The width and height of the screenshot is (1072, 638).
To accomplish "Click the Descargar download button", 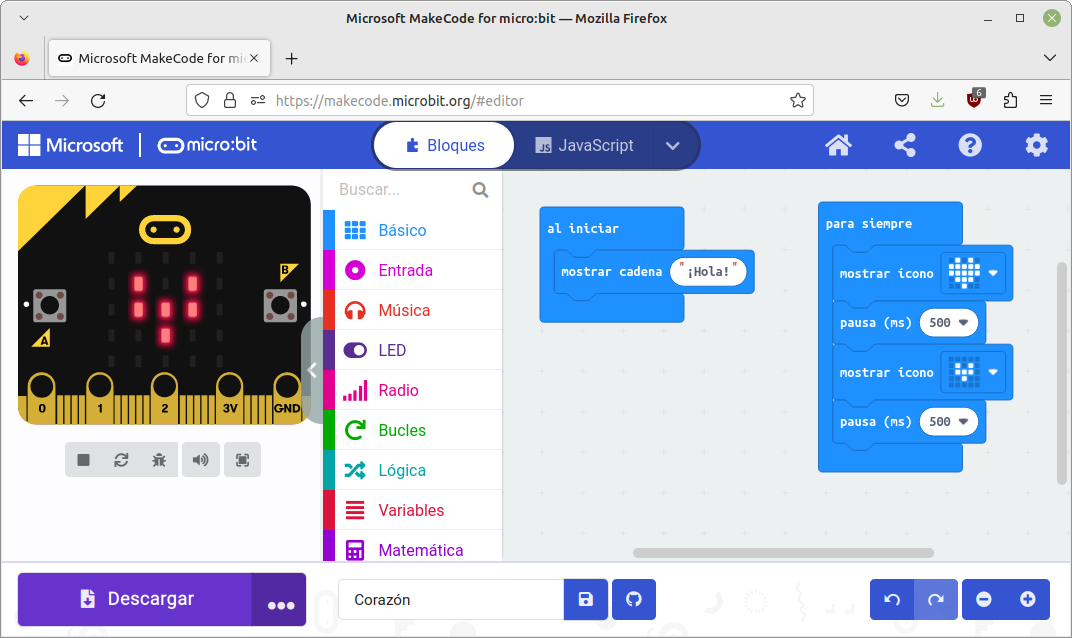I will (x=135, y=599).
